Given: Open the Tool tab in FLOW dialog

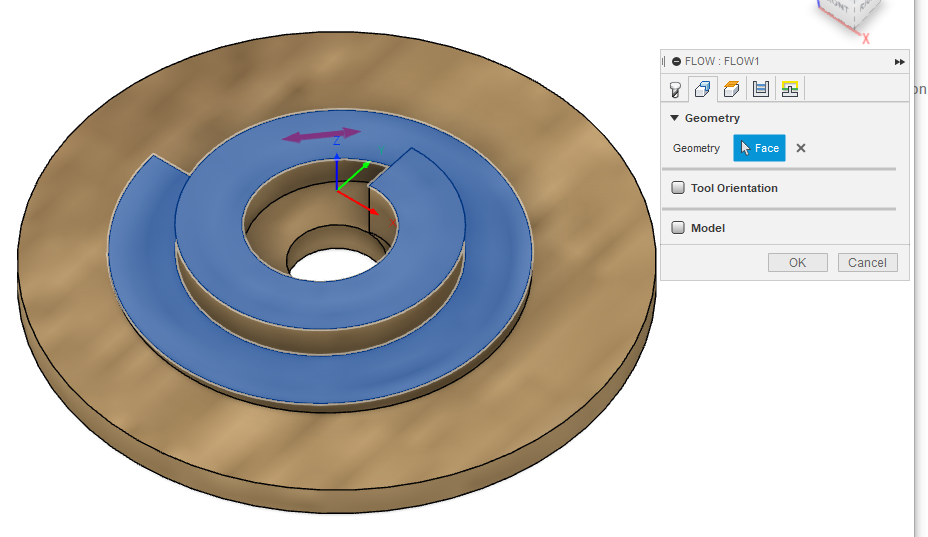Looking at the screenshot, I should pos(675,89).
